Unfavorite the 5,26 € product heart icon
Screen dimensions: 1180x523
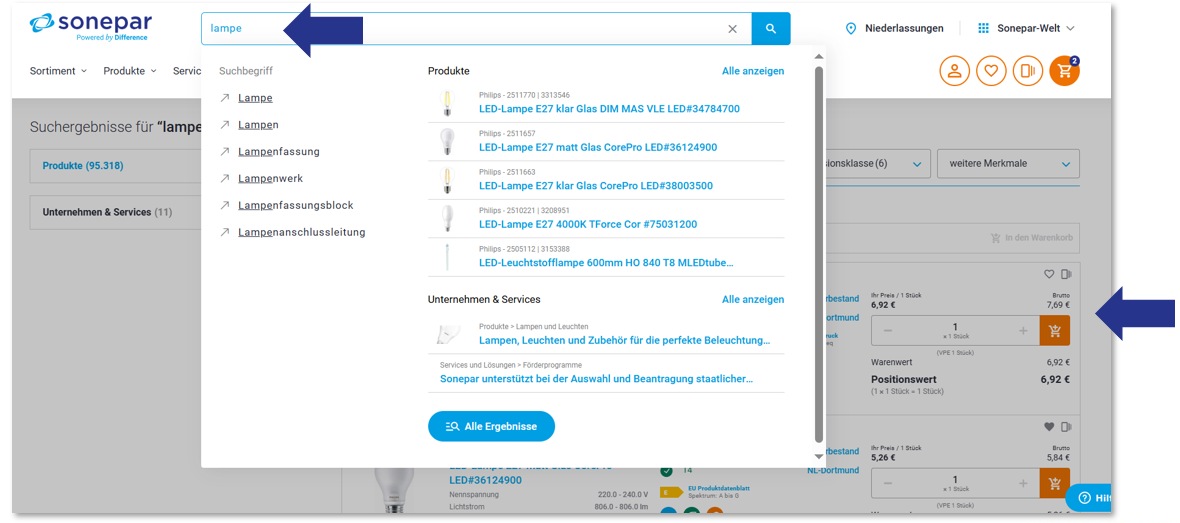[x=1049, y=427]
